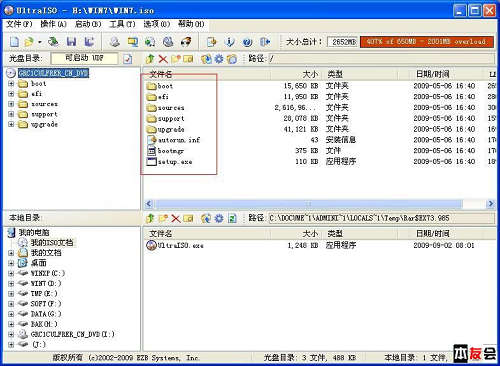Click the Compress ISO monitor icon

[x=133, y=42]
